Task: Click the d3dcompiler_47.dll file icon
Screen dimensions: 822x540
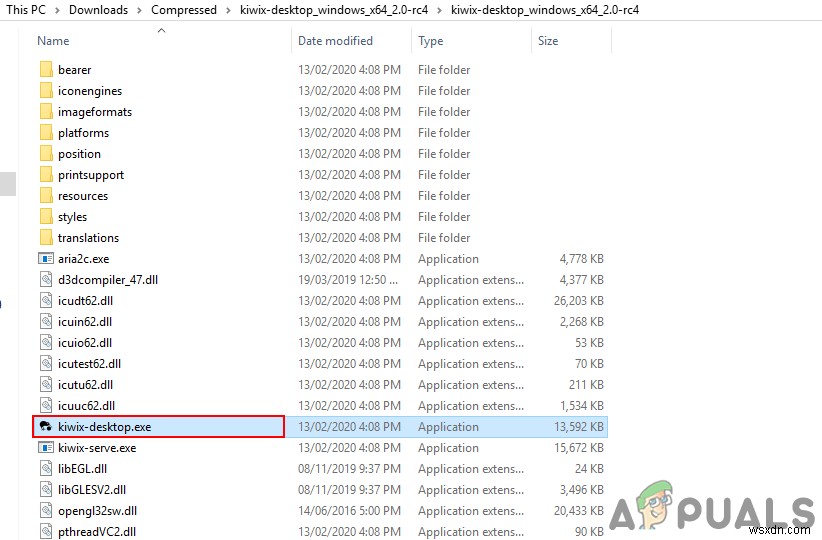Action: coord(46,279)
